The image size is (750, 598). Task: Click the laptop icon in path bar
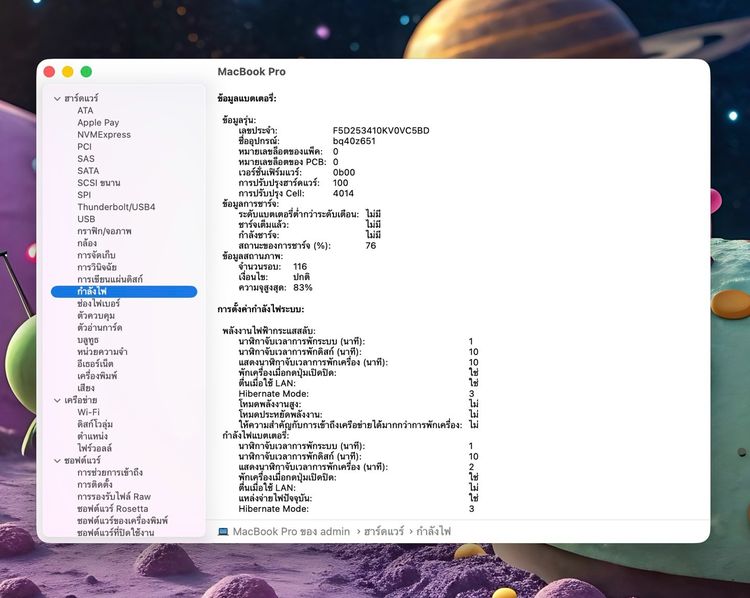point(223,532)
